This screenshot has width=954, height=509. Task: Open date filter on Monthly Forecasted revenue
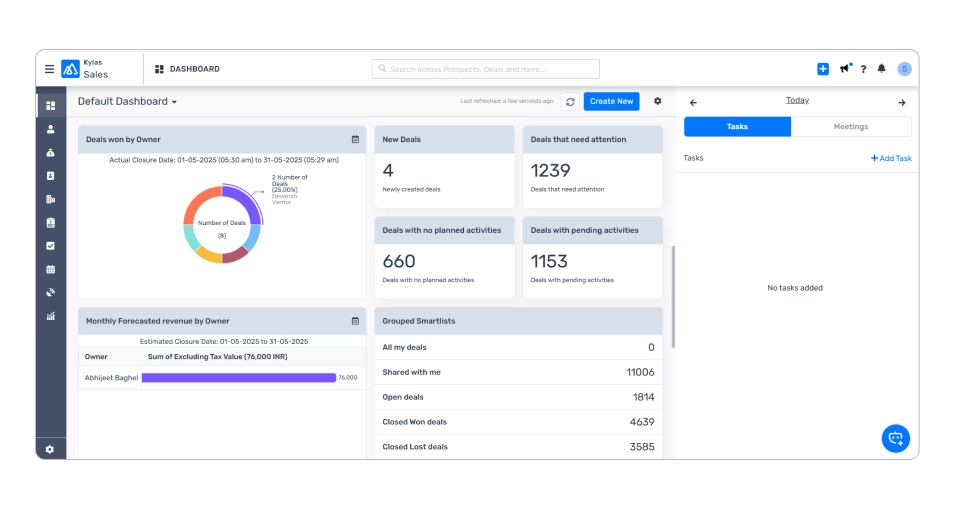tap(355, 321)
